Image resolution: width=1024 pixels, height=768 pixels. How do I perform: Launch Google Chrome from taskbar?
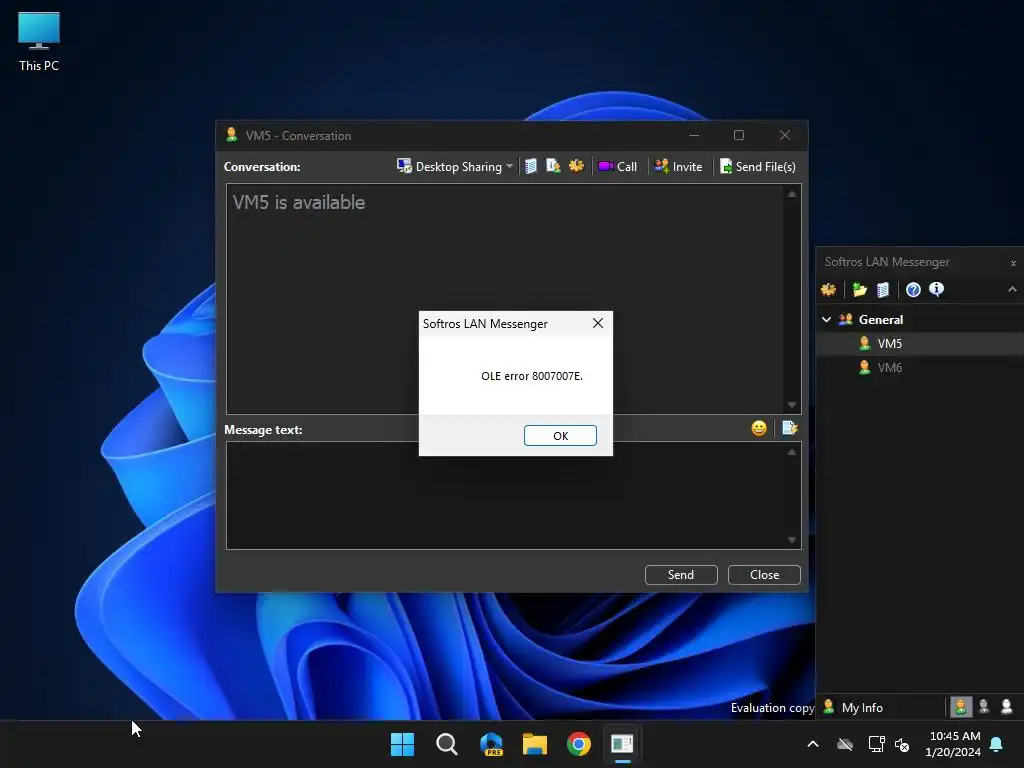(579, 744)
